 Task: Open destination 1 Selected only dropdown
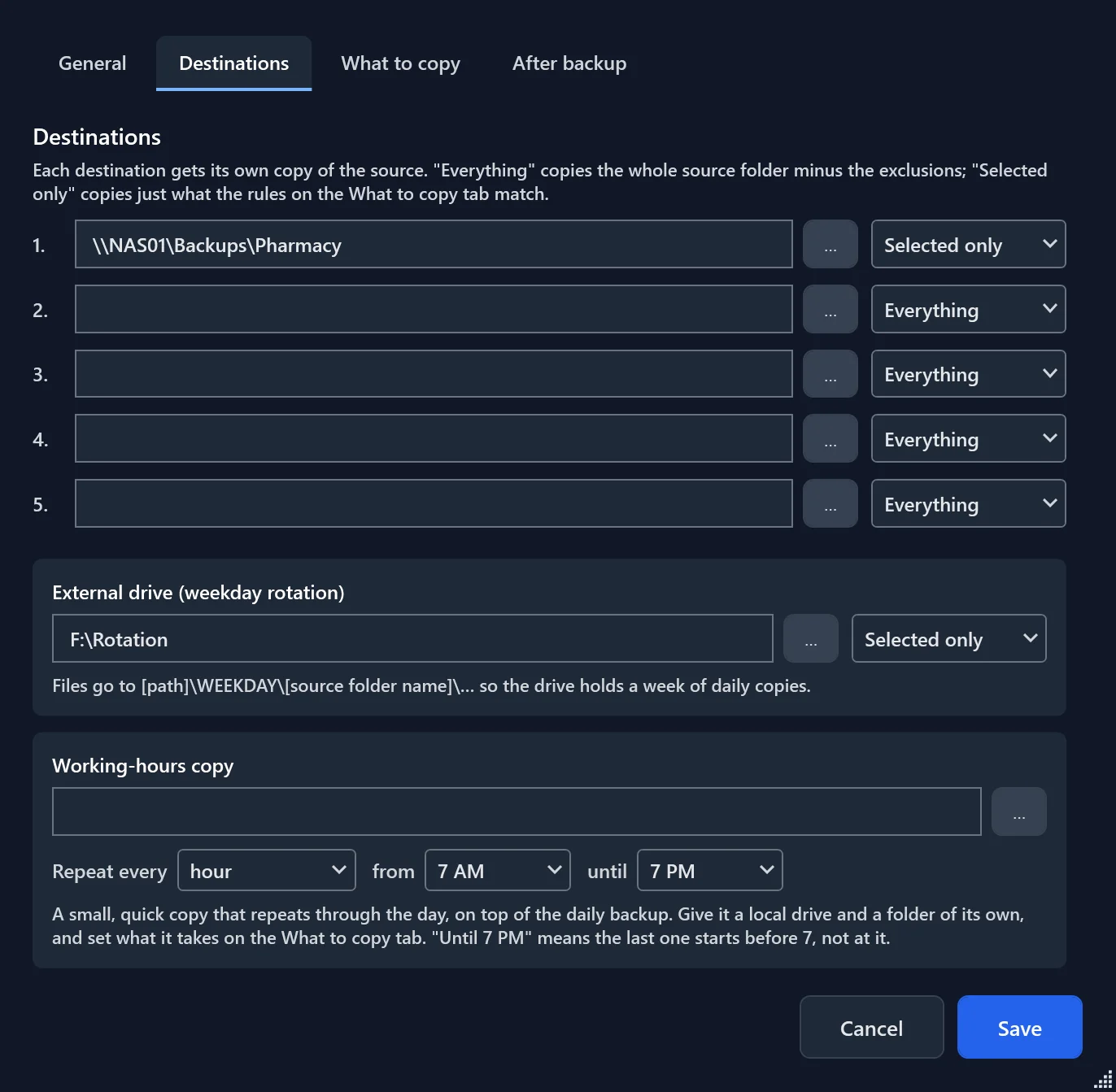point(969,244)
